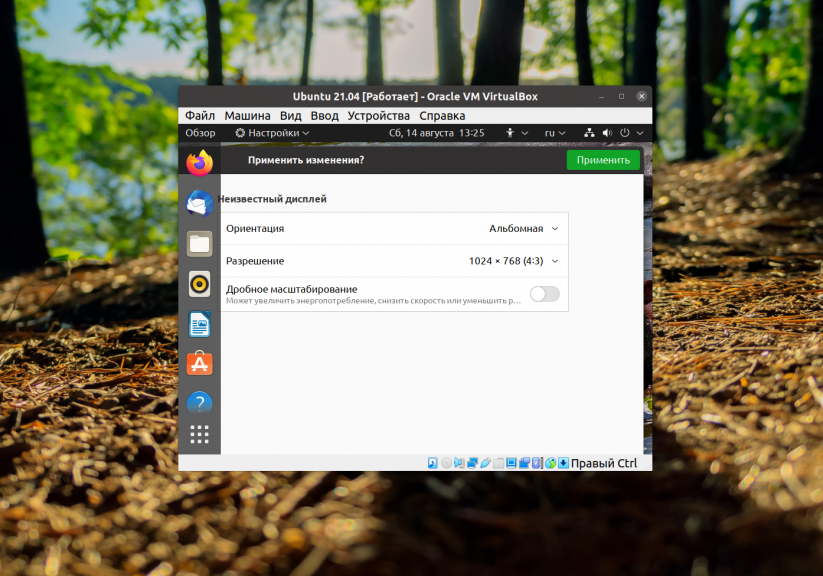Click the green Применить button

tap(603, 160)
